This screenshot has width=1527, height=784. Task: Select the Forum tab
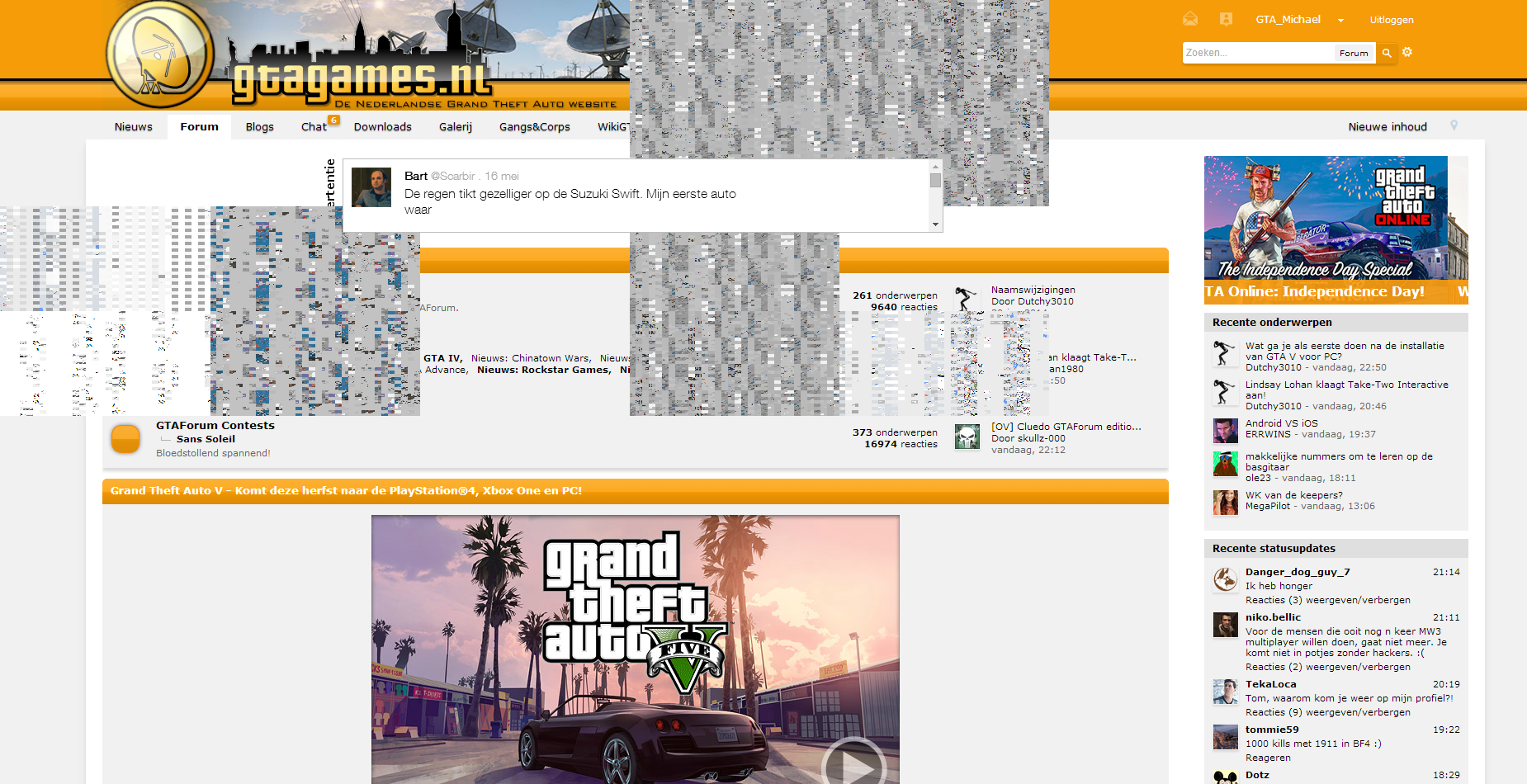[200, 126]
